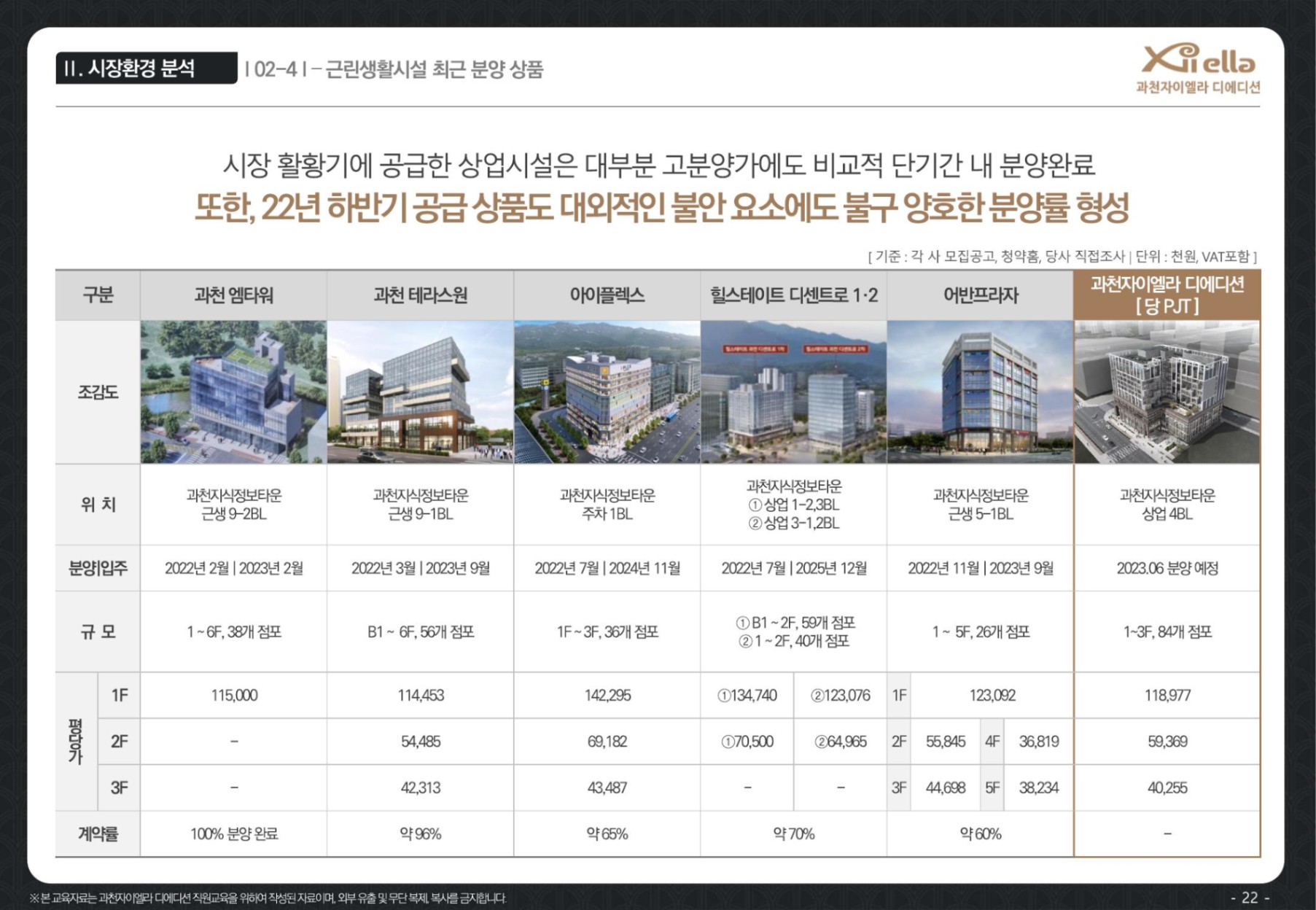Click the scale cell 'B1 ~ 6F, 56개 점포'
1316x910 pixels.
coord(421,631)
